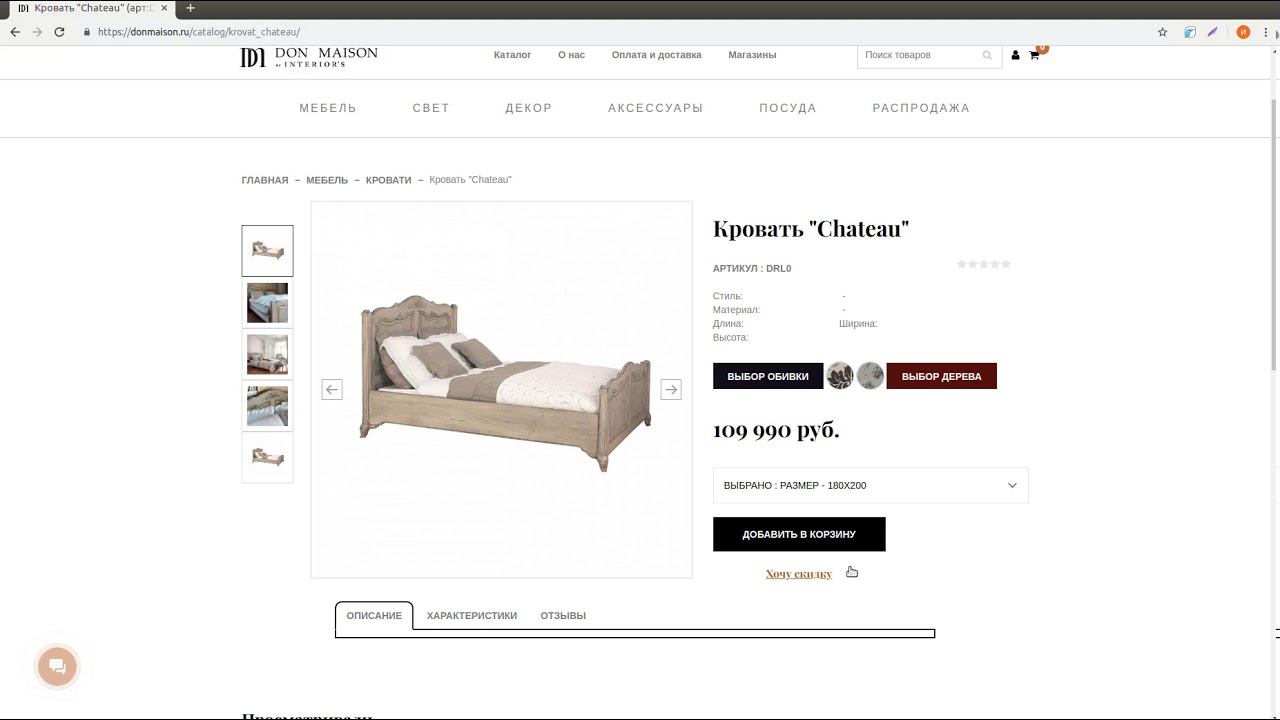Click into the Поиск товаров search field
This screenshot has width=1280, height=720.
920,55
